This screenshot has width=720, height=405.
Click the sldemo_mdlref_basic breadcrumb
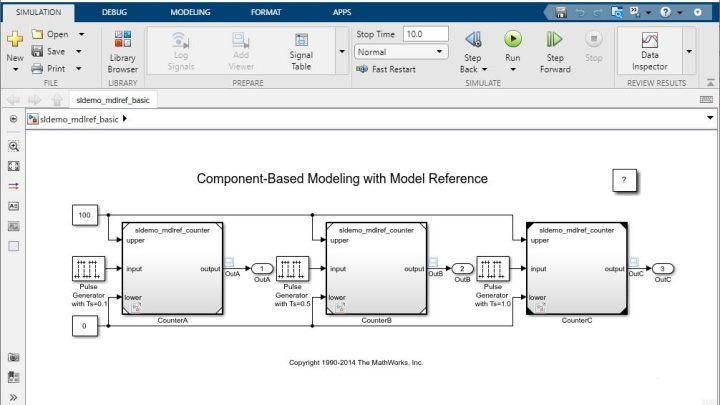(79, 119)
